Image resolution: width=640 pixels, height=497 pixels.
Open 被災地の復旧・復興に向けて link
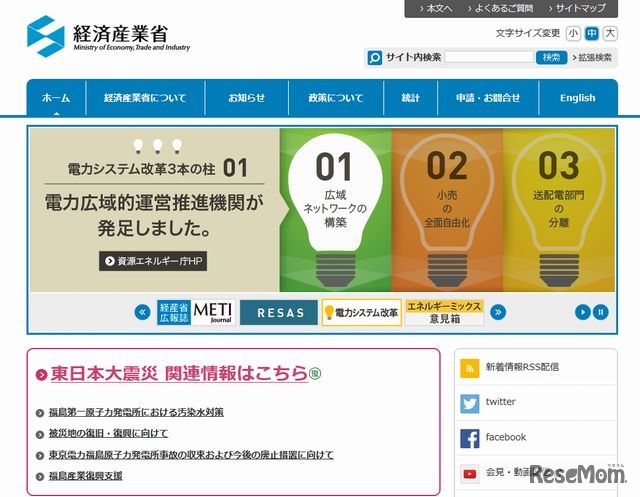108,433
